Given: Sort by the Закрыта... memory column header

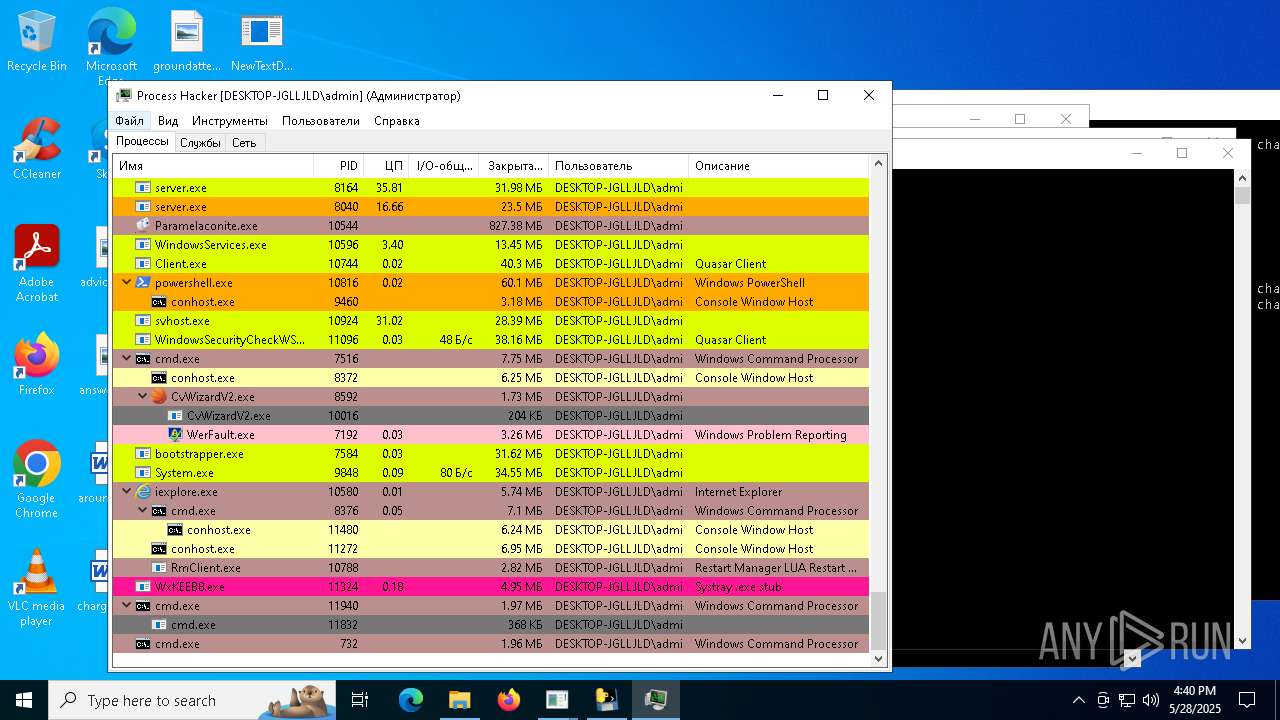Looking at the screenshot, I should [x=514, y=166].
